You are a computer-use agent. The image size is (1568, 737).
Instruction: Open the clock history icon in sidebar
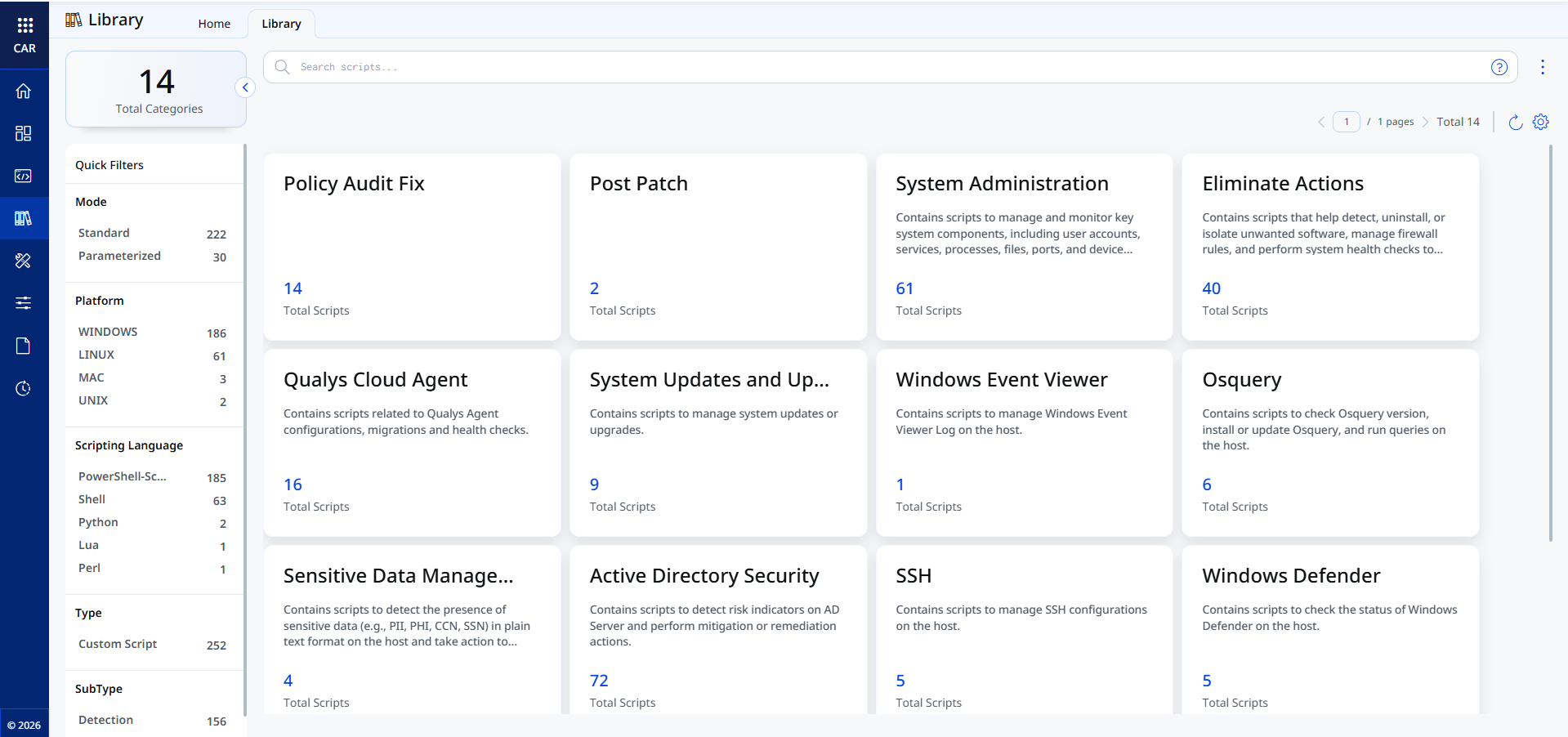point(24,388)
